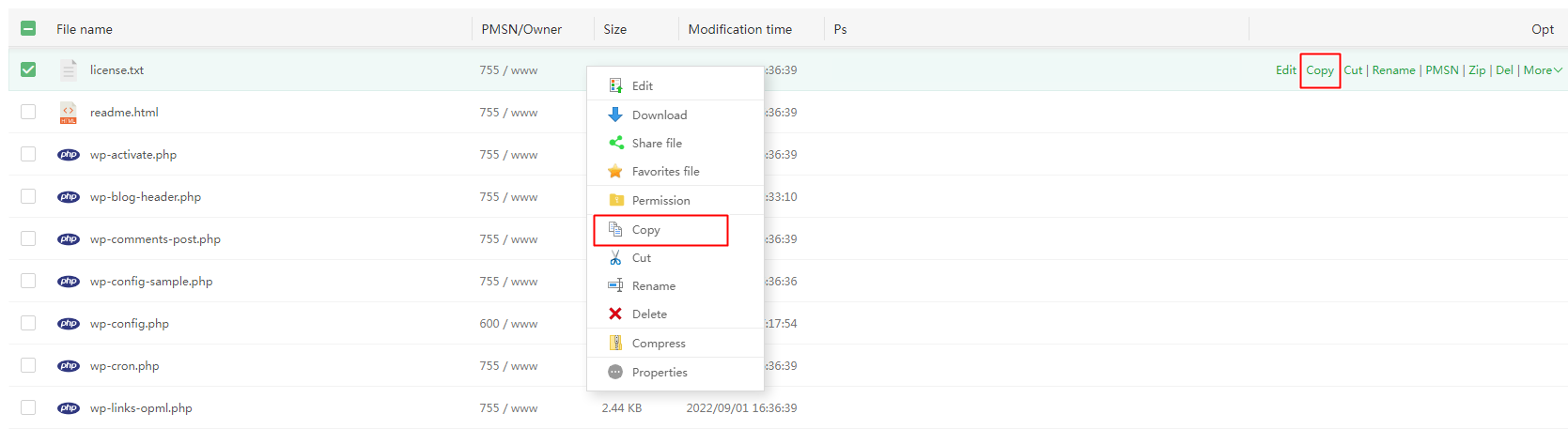Screen dimensions: 1568x429
Task: Uncheck the license.txt checkbox
Action: tap(28, 69)
